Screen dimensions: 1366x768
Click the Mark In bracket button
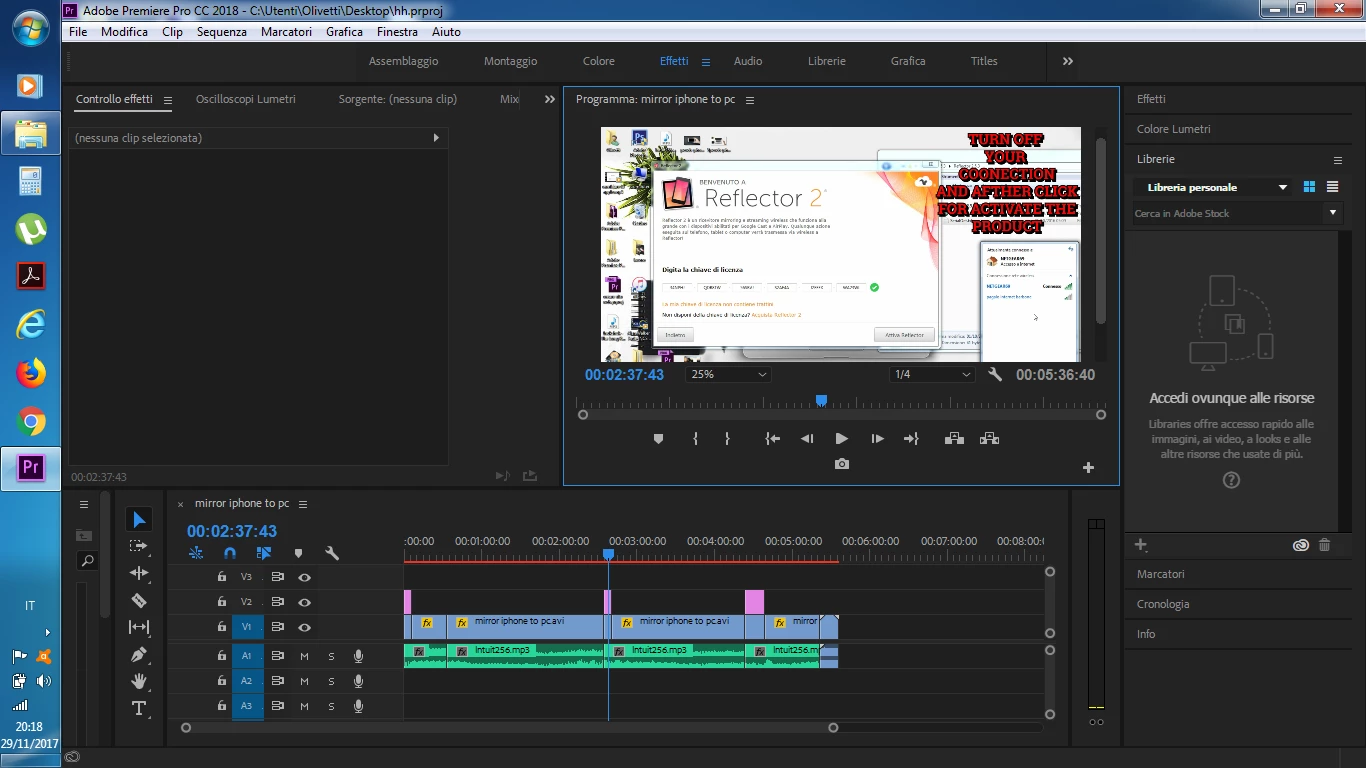click(x=695, y=439)
